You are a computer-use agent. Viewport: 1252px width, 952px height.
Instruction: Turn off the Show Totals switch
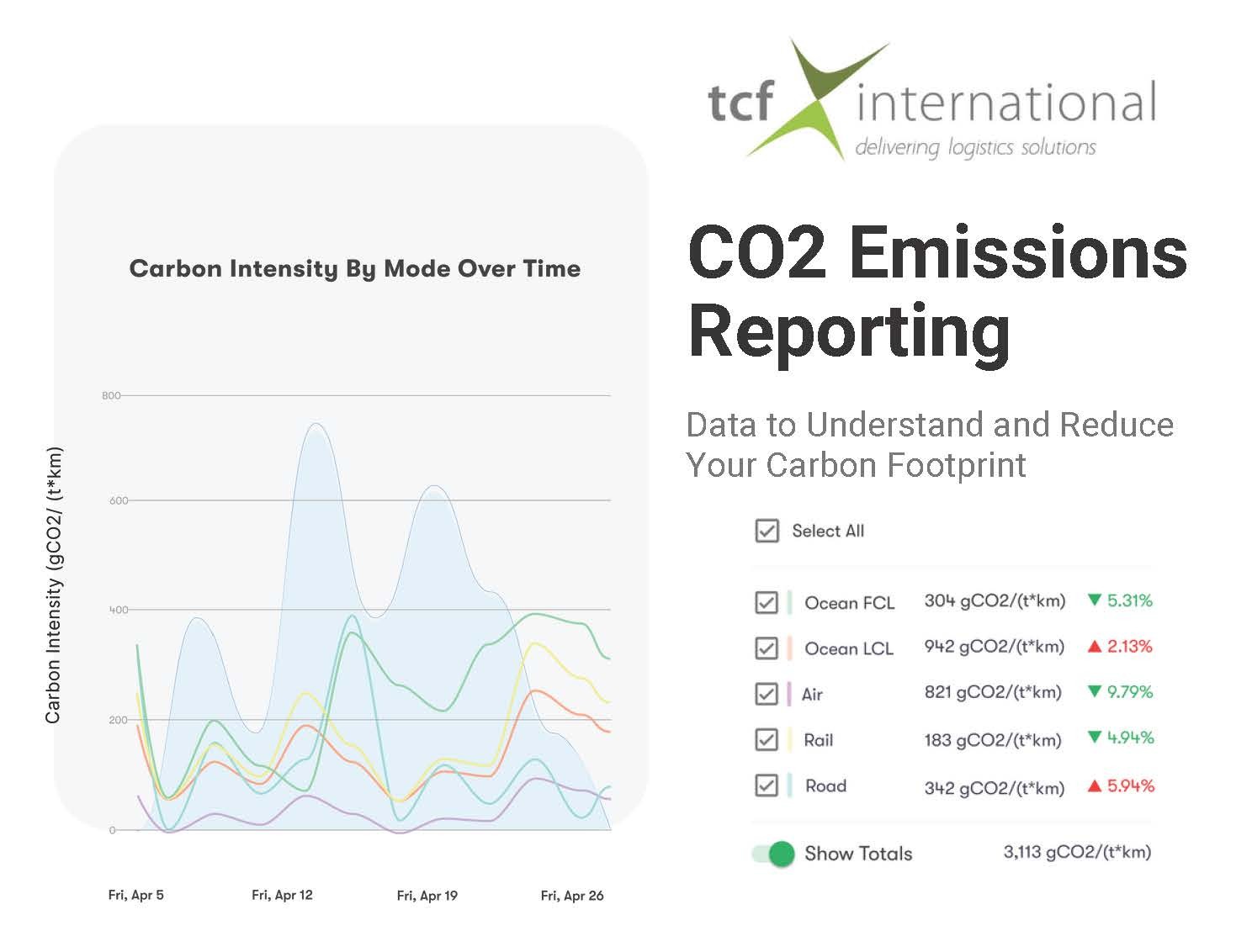(774, 854)
